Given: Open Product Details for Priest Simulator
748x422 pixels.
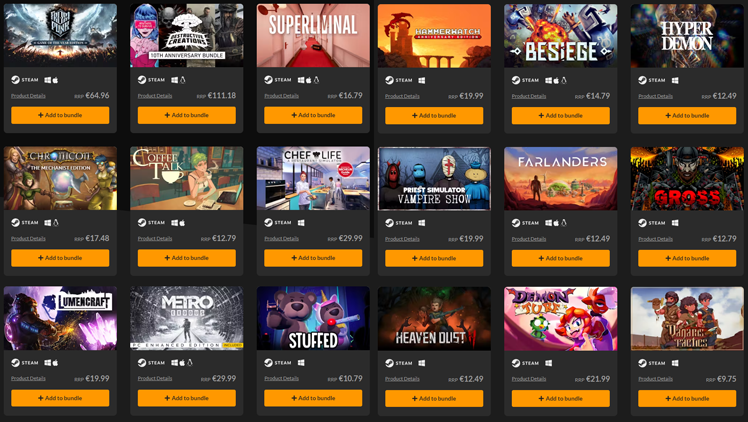Looking at the screenshot, I should click(x=402, y=239).
